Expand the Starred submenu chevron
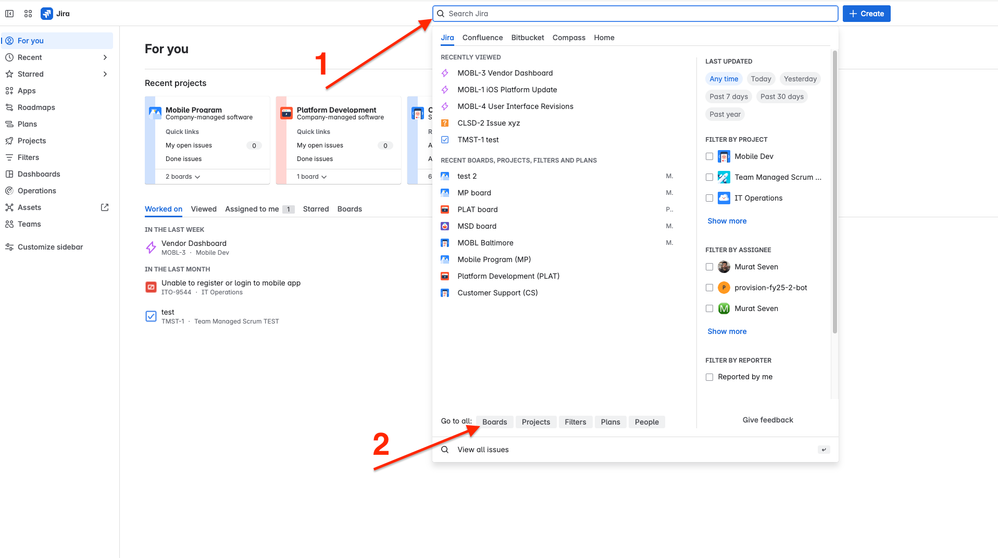 coord(105,74)
